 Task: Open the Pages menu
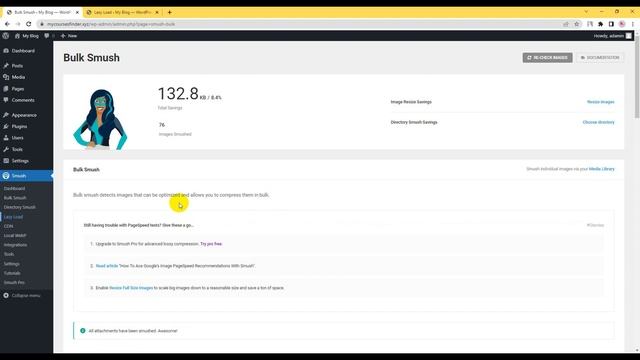point(18,89)
